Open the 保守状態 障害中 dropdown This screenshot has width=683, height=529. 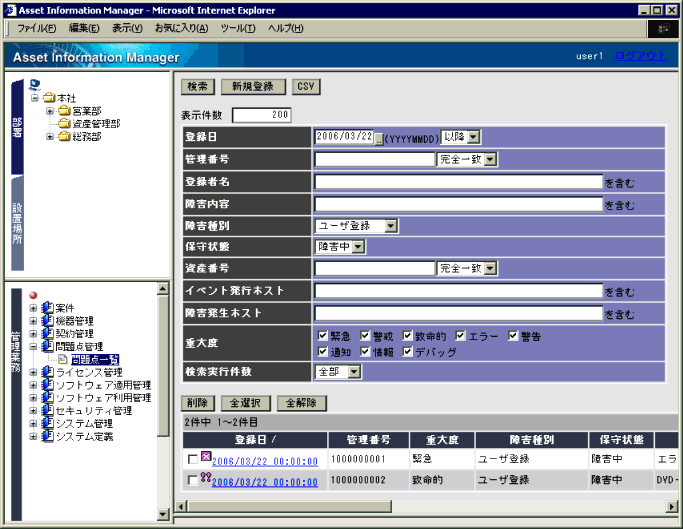(358, 247)
